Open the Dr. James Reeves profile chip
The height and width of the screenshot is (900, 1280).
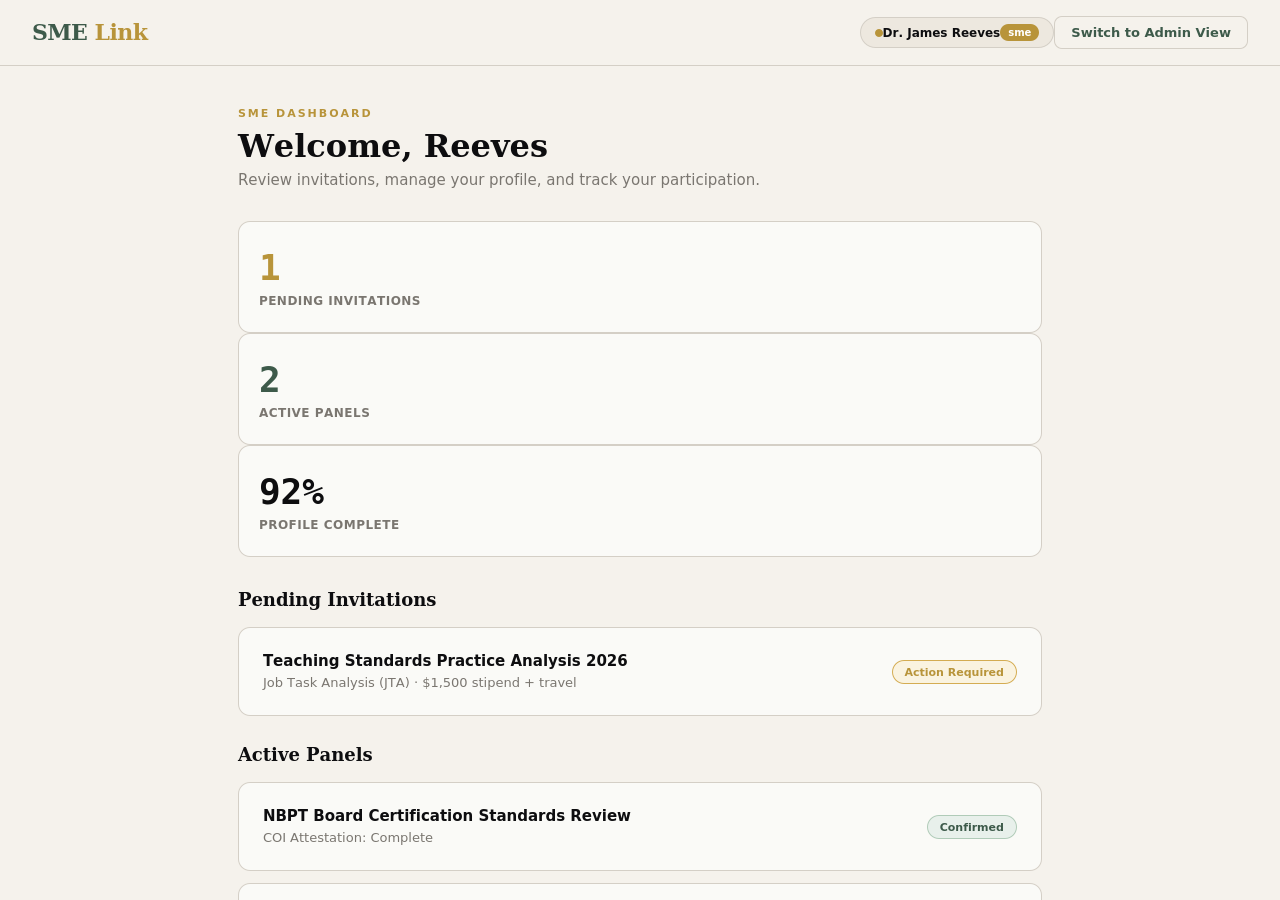point(940,31)
